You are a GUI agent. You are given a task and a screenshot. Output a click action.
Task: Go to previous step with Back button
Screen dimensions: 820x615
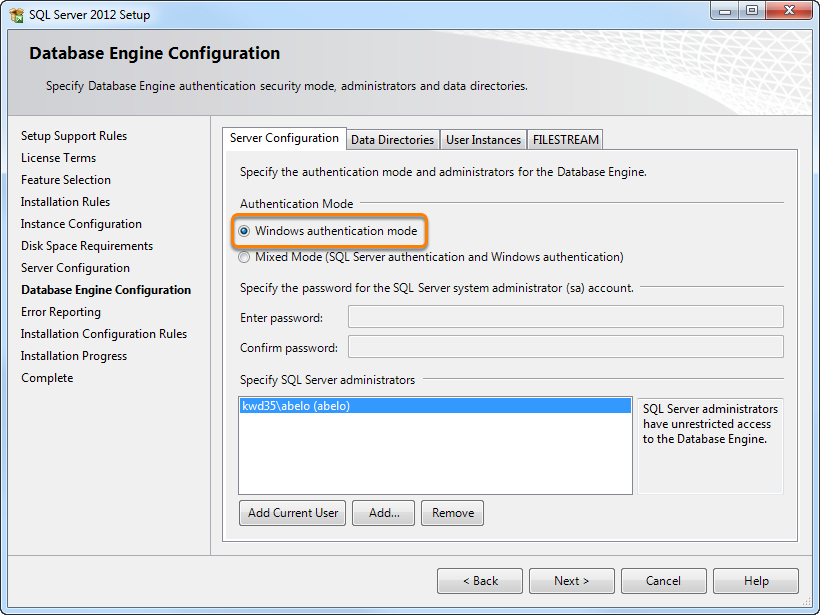tap(480, 581)
